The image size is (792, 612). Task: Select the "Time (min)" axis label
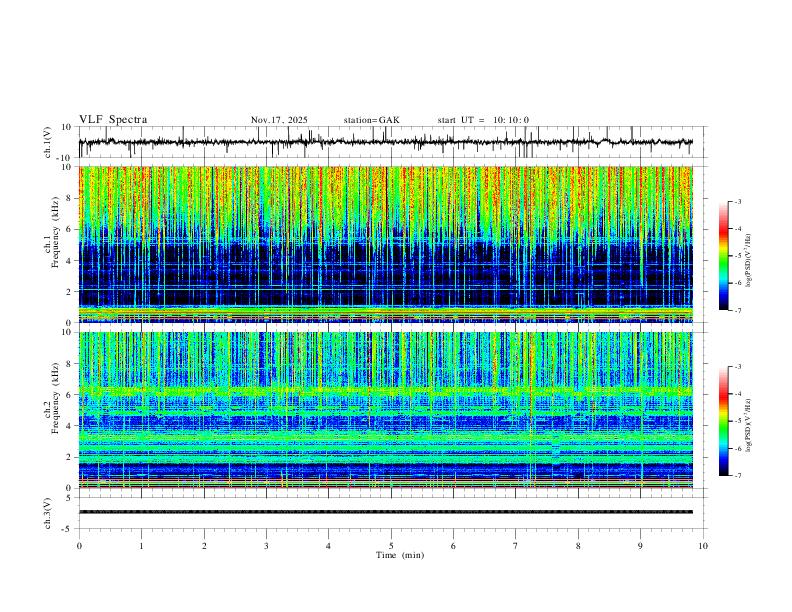tap(400, 555)
